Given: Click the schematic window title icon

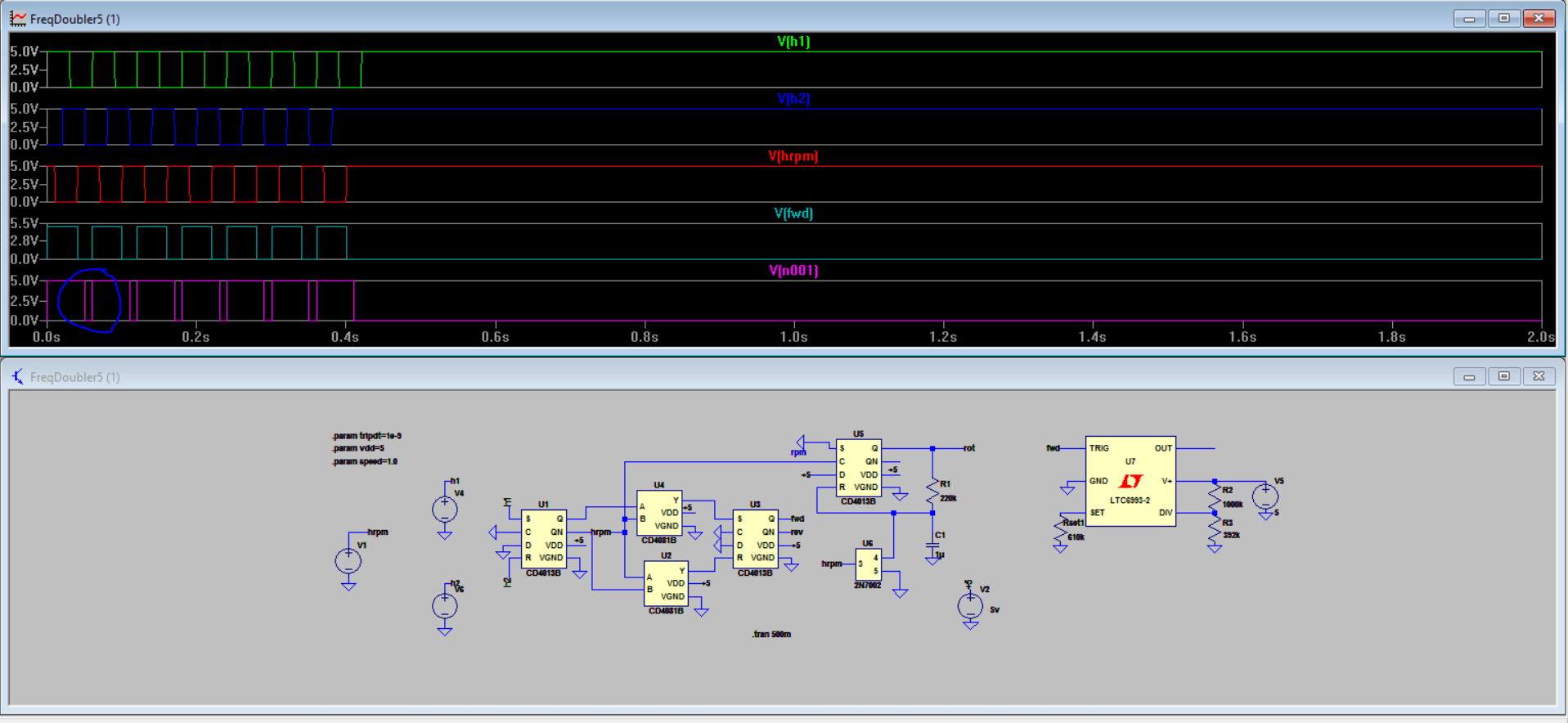Looking at the screenshot, I should 18,376.
